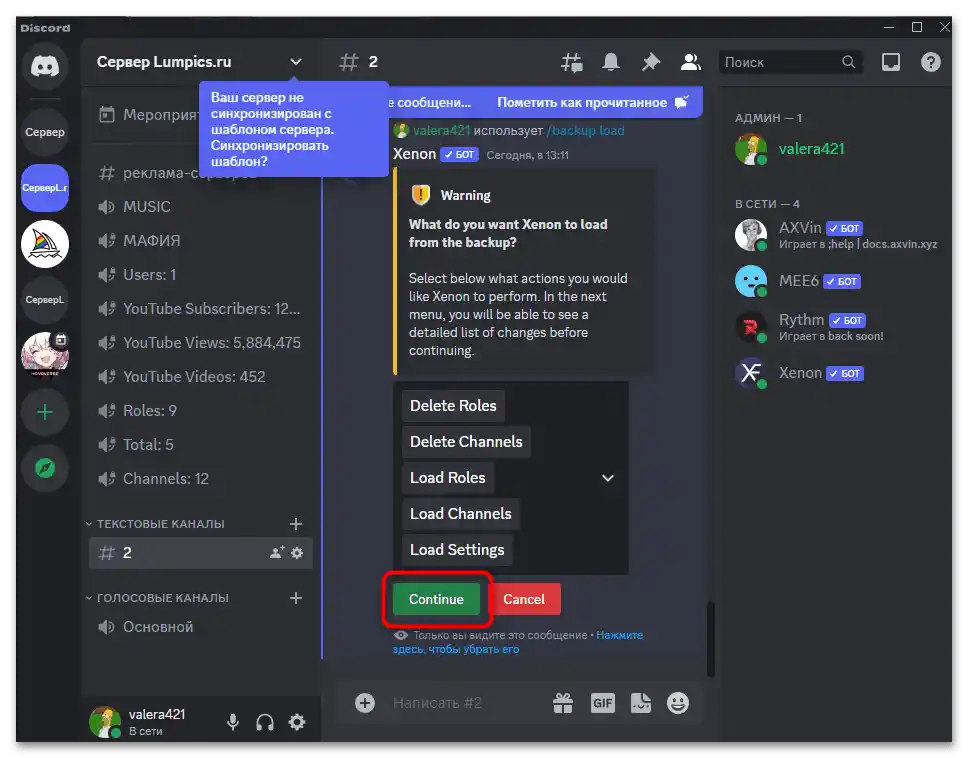Open the sticker picker
Viewport: 968px width, 758px height.
point(641,702)
